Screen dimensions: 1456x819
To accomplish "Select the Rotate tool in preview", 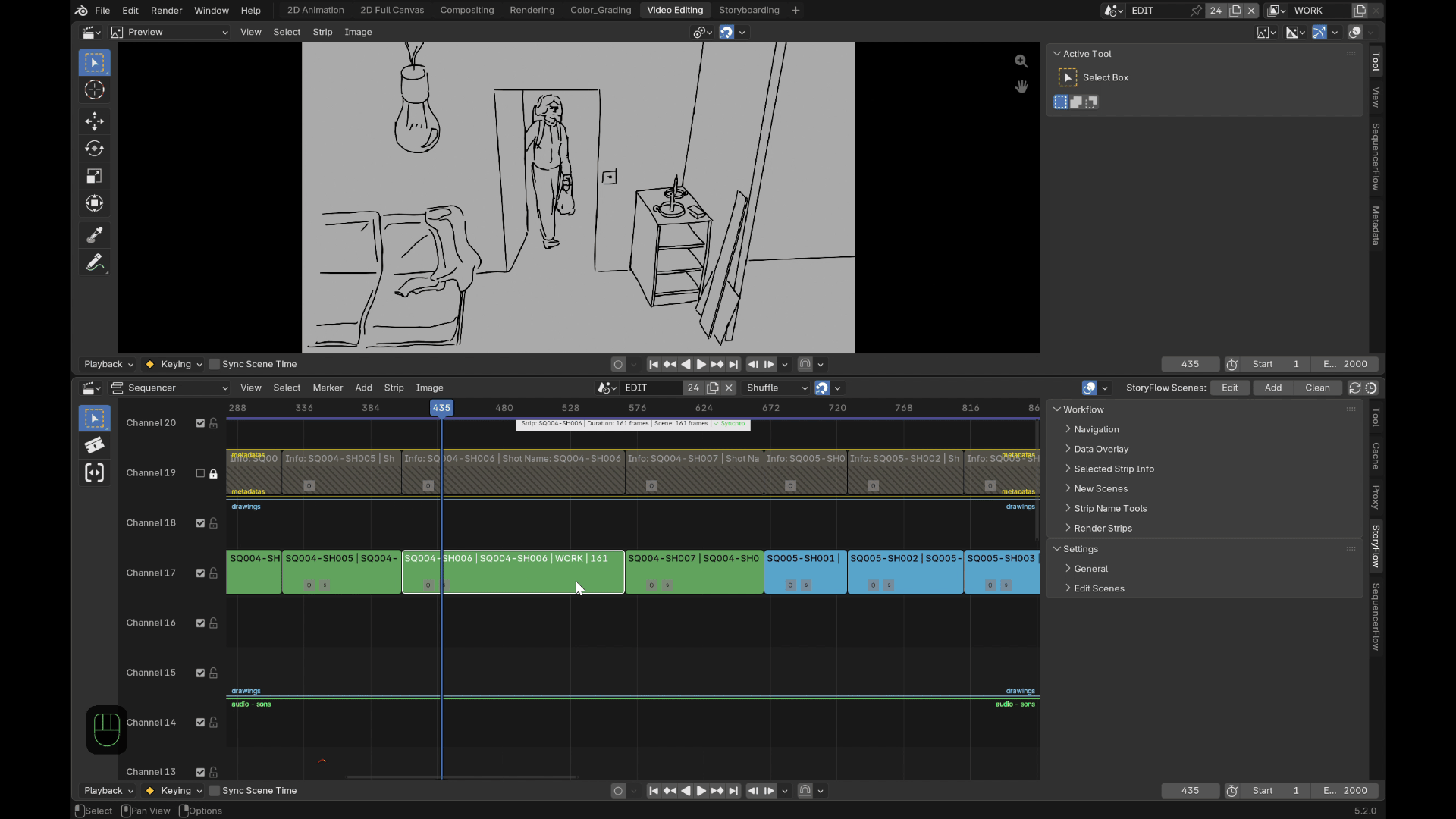I will pyautogui.click(x=94, y=149).
